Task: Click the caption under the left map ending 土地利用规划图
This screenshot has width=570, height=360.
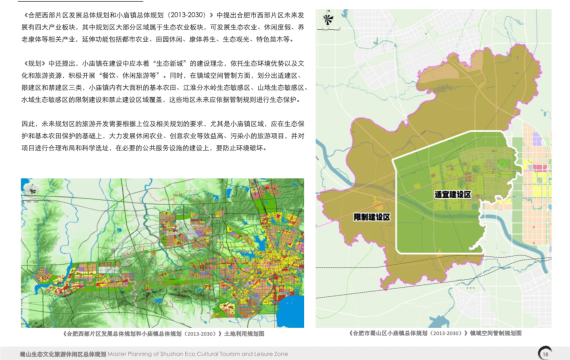Action: (x=163, y=334)
